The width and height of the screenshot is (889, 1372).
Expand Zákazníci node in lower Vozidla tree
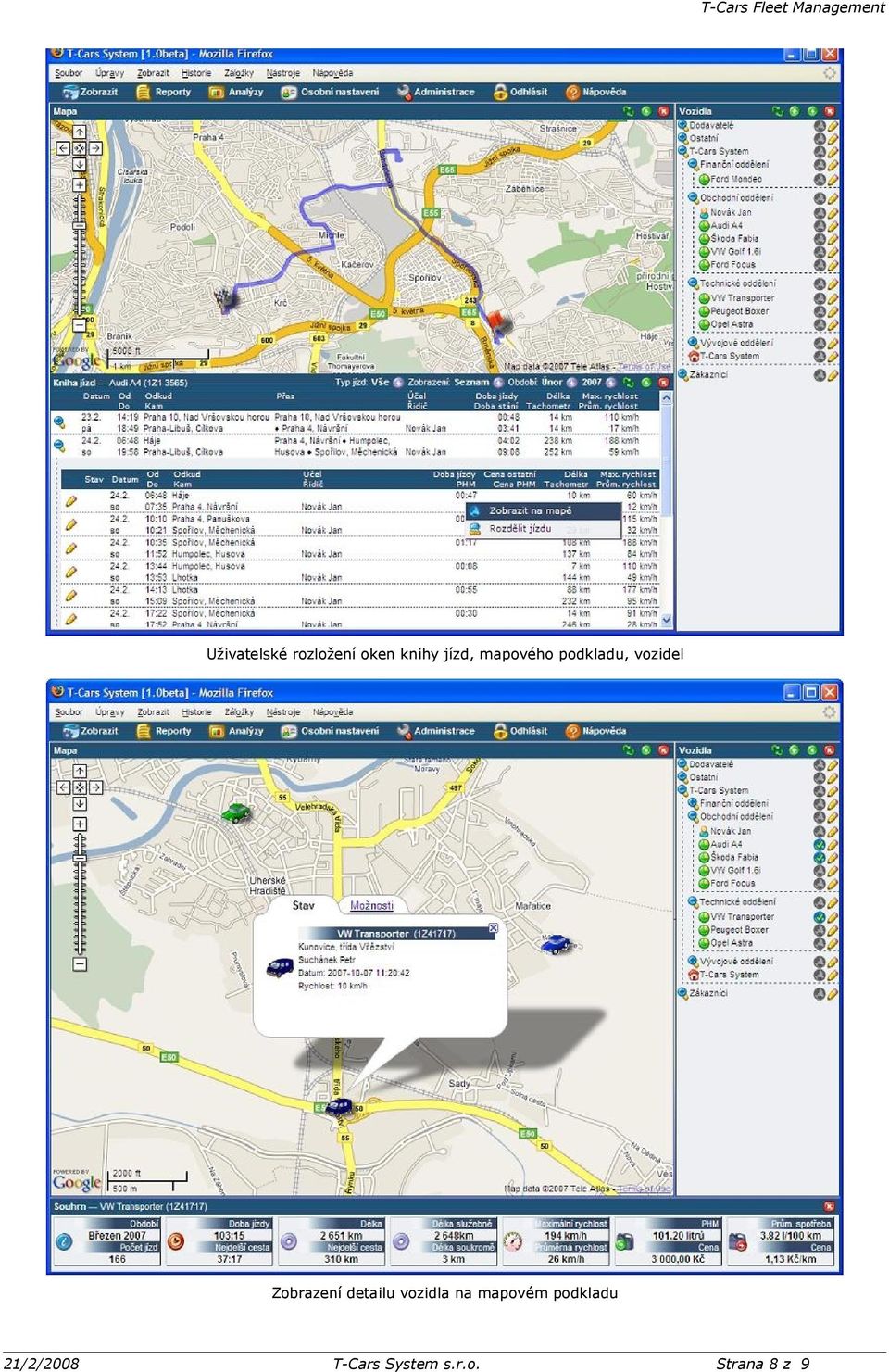682,993
